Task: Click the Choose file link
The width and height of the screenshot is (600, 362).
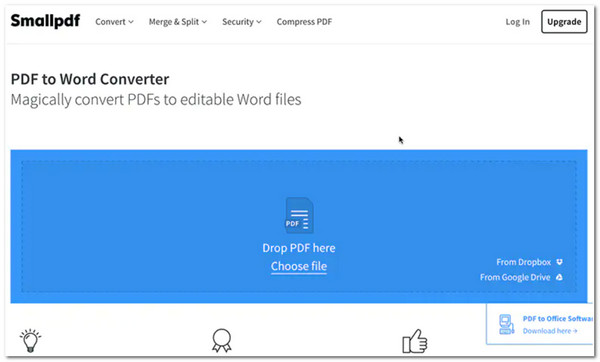Action: point(299,266)
